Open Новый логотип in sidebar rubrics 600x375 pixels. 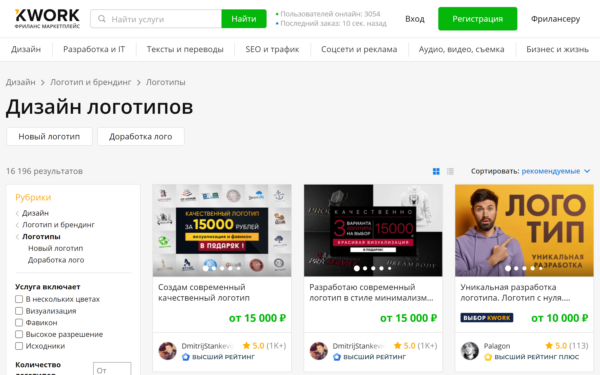click(x=55, y=248)
